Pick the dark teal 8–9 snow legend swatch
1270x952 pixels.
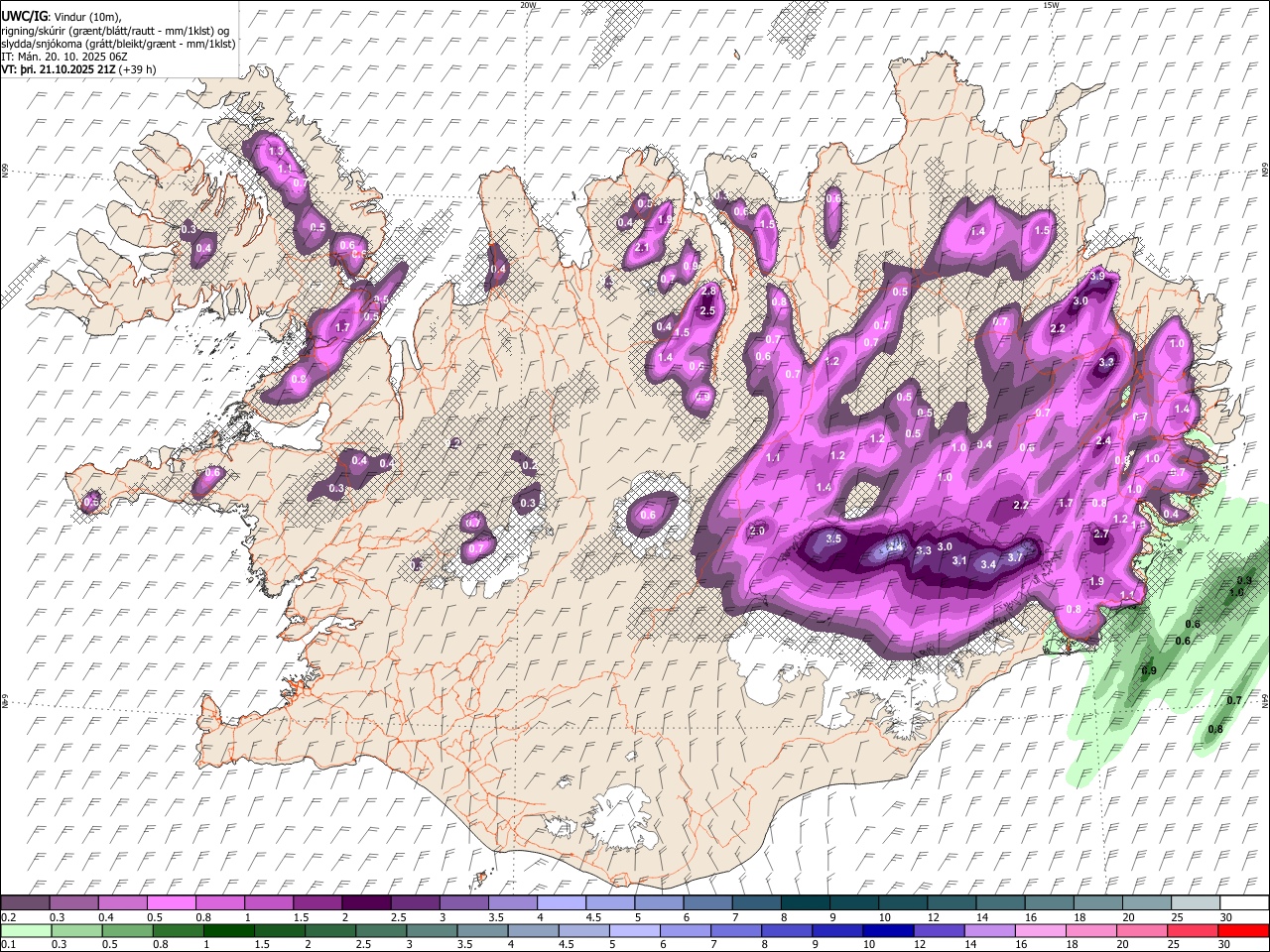[x=806, y=902]
